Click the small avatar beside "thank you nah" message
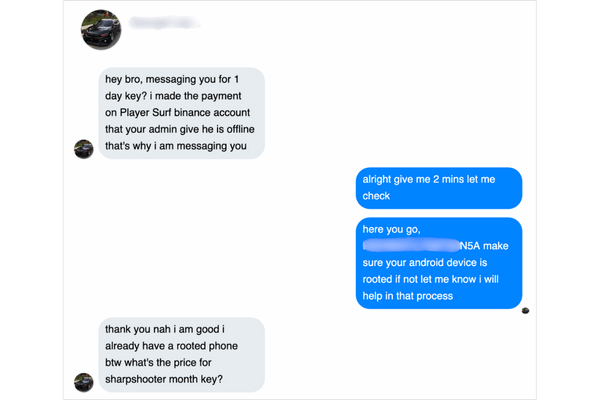 pos(84,381)
